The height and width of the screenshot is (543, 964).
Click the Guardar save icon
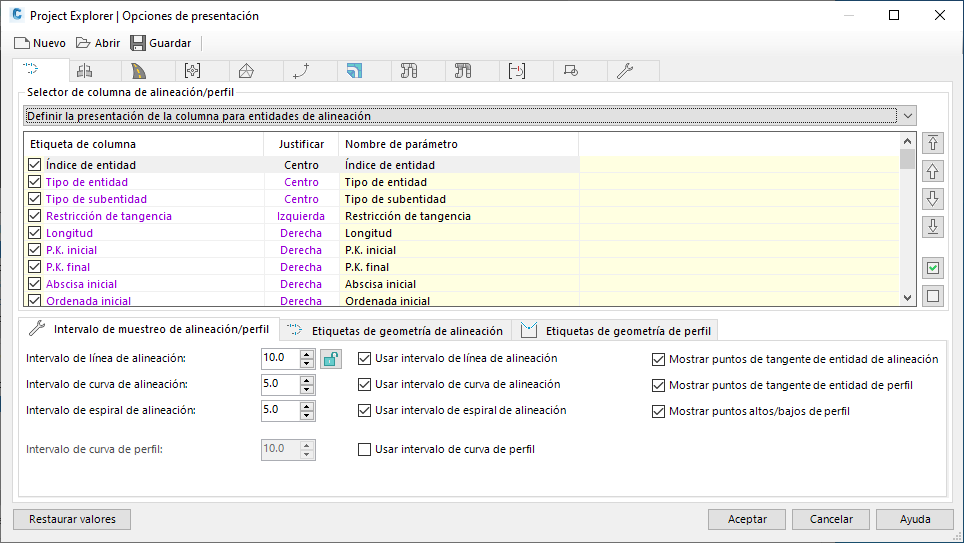[x=138, y=43]
